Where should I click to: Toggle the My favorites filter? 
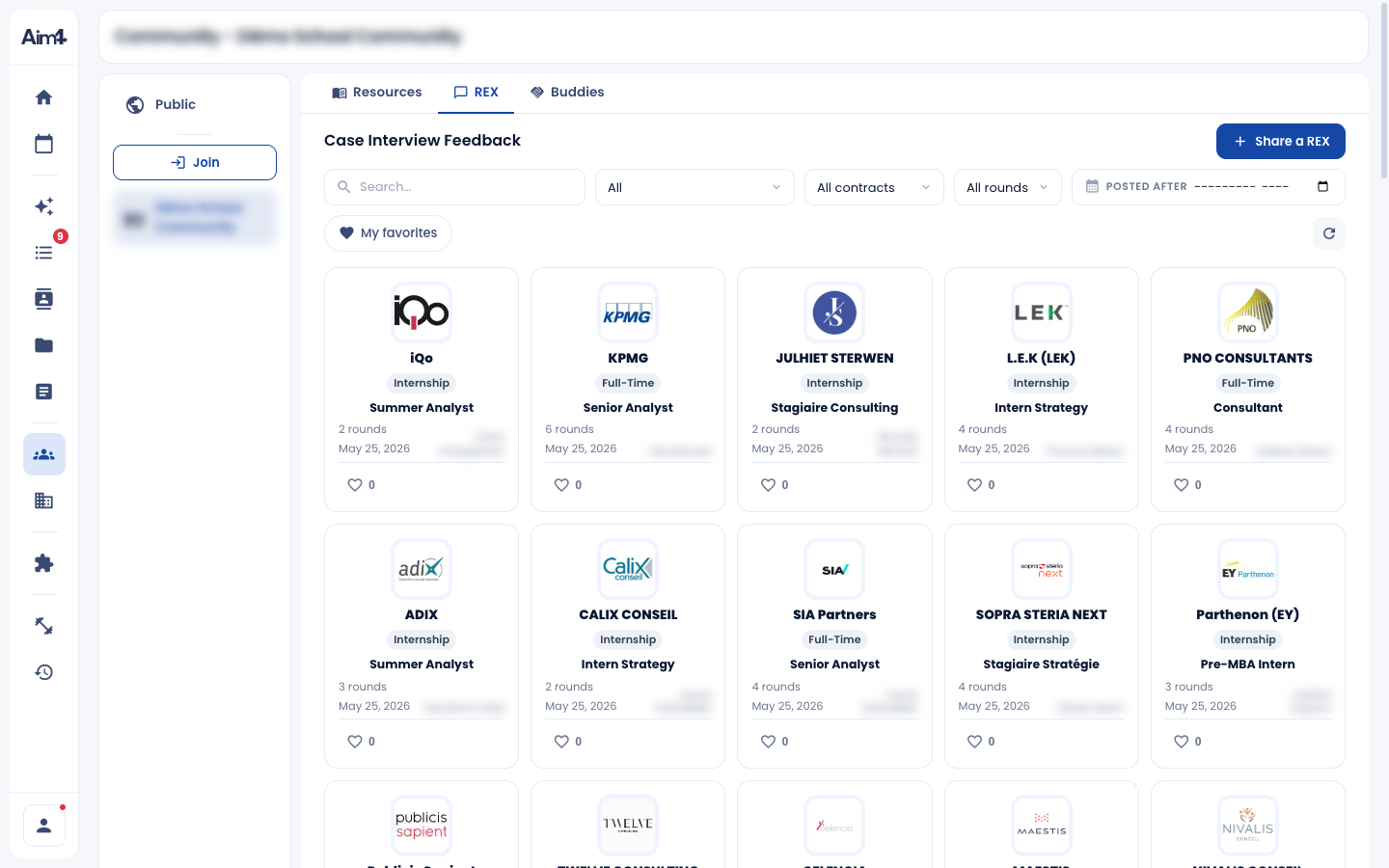pos(388,233)
